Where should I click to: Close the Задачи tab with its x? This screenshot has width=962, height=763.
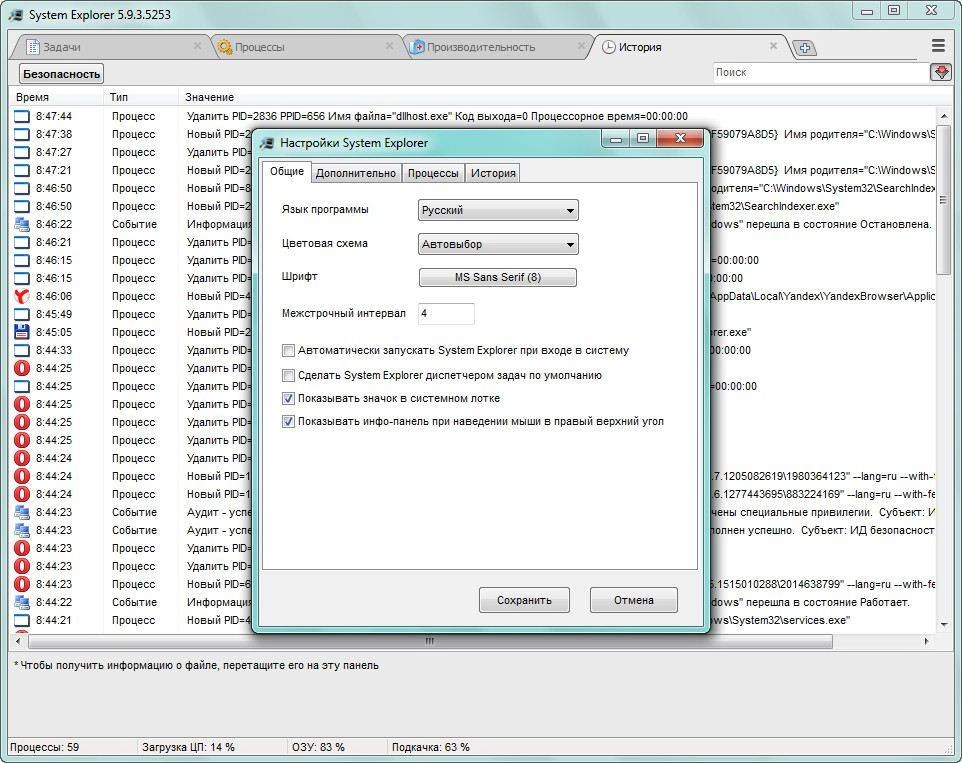(197, 46)
